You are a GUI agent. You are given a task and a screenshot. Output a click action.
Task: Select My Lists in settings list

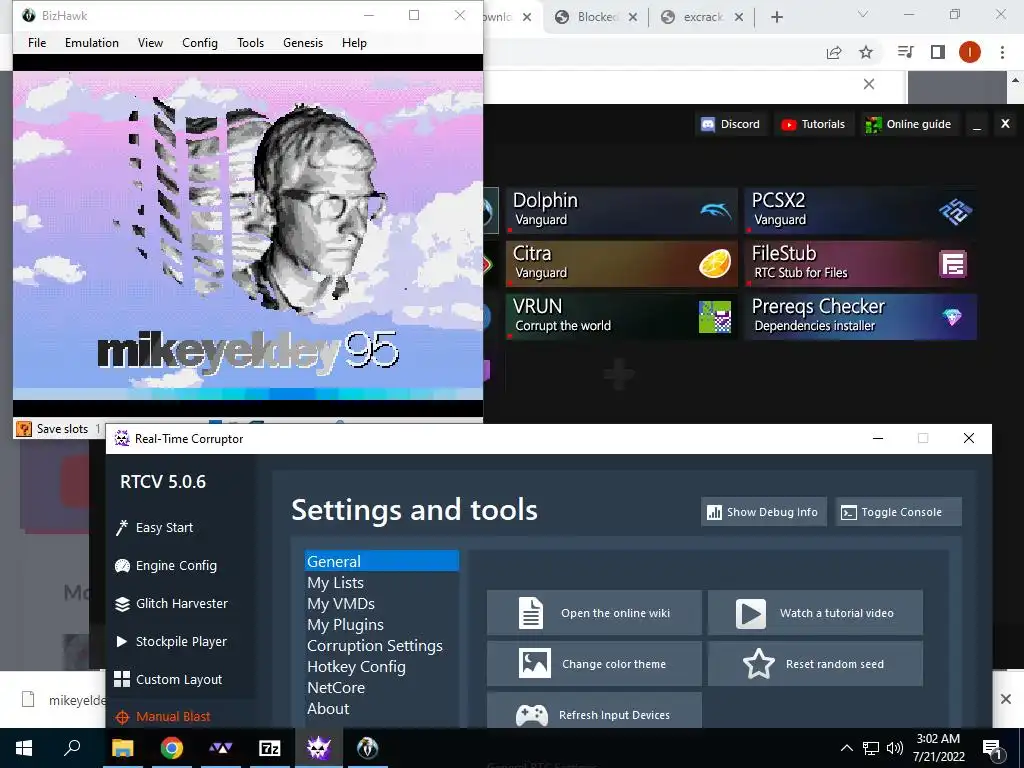[x=382, y=583]
